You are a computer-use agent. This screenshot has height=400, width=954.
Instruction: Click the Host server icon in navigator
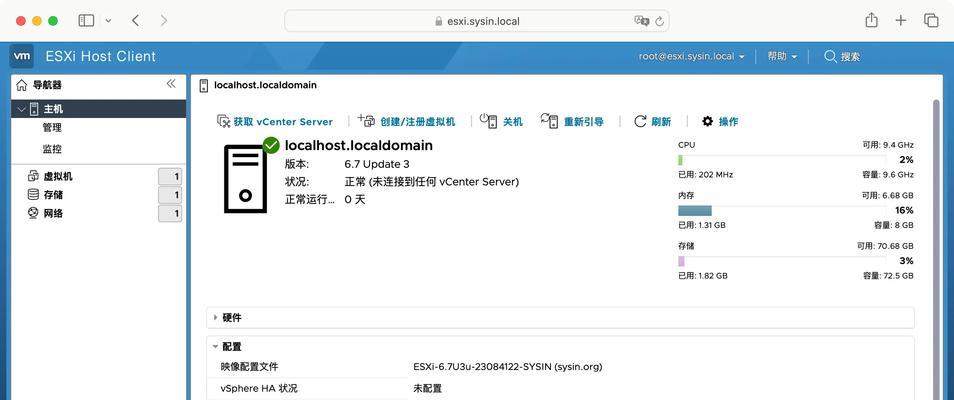pos(34,109)
